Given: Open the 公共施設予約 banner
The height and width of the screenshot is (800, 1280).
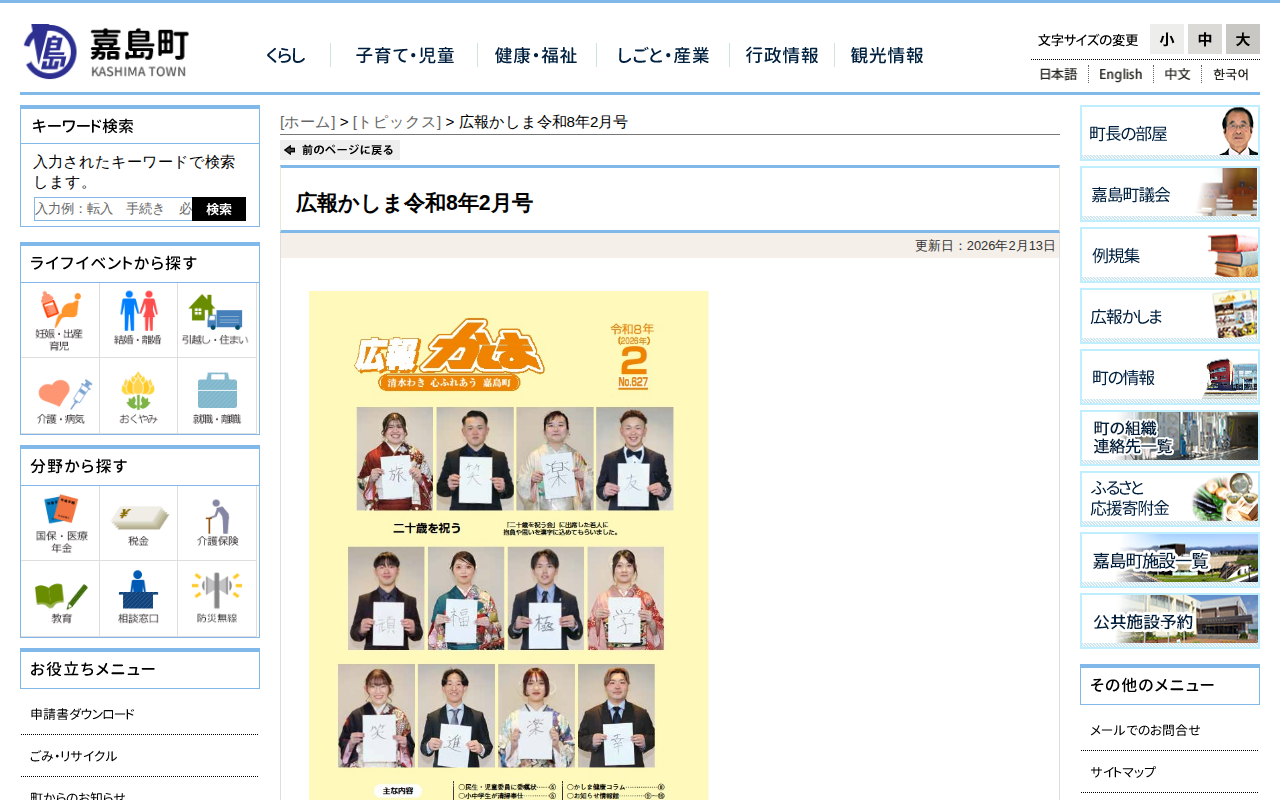Looking at the screenshot, I should point(1170,621).
